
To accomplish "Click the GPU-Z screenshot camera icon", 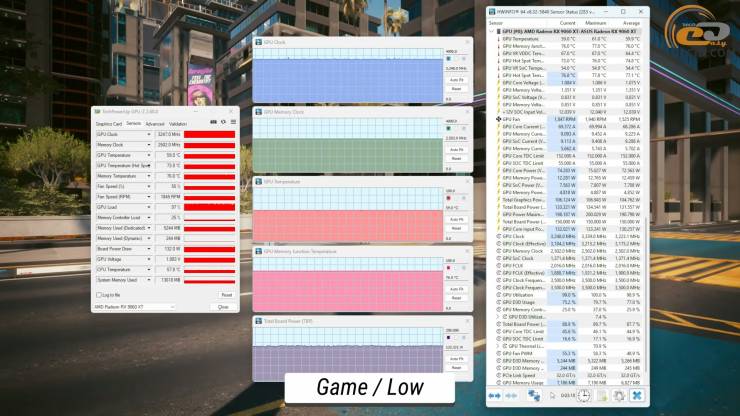I will tap(214, 124).
